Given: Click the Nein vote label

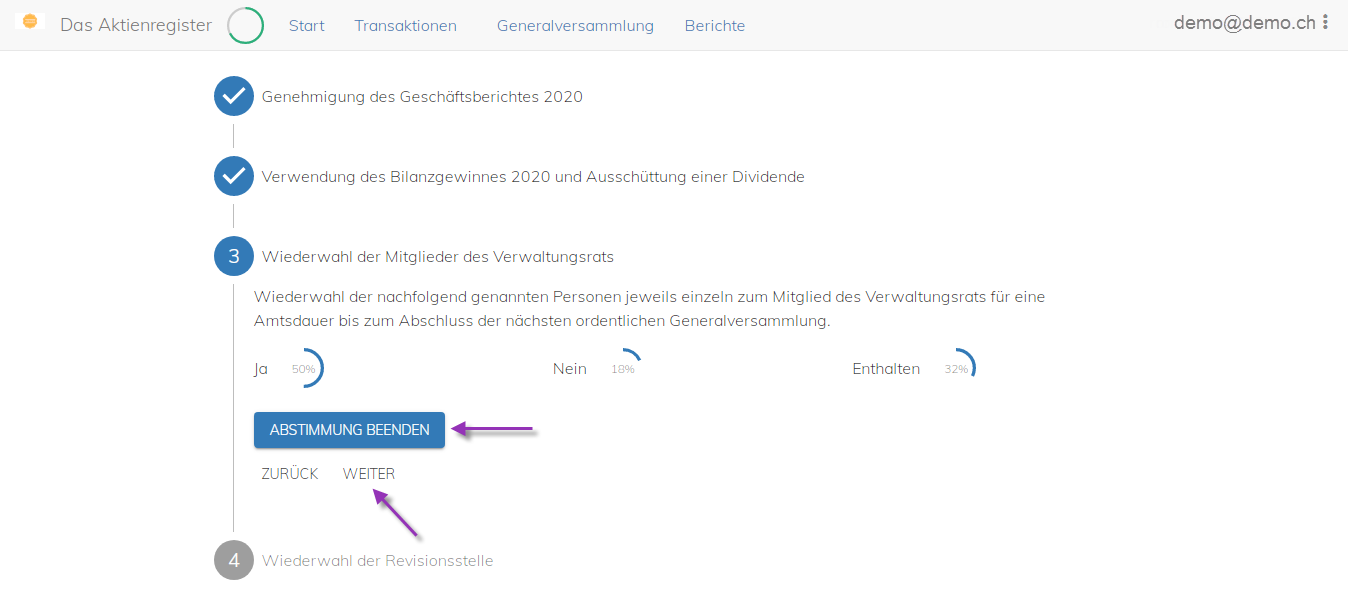Looking at the screenshot, I should coord(570,369).
